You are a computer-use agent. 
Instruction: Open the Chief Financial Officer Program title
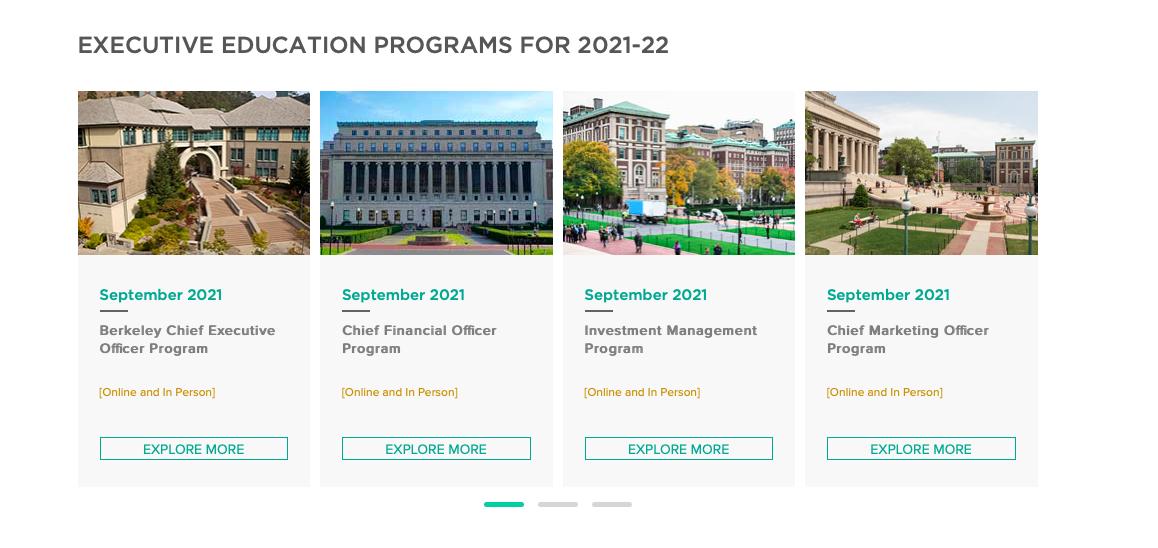click(x=419, y=340)
